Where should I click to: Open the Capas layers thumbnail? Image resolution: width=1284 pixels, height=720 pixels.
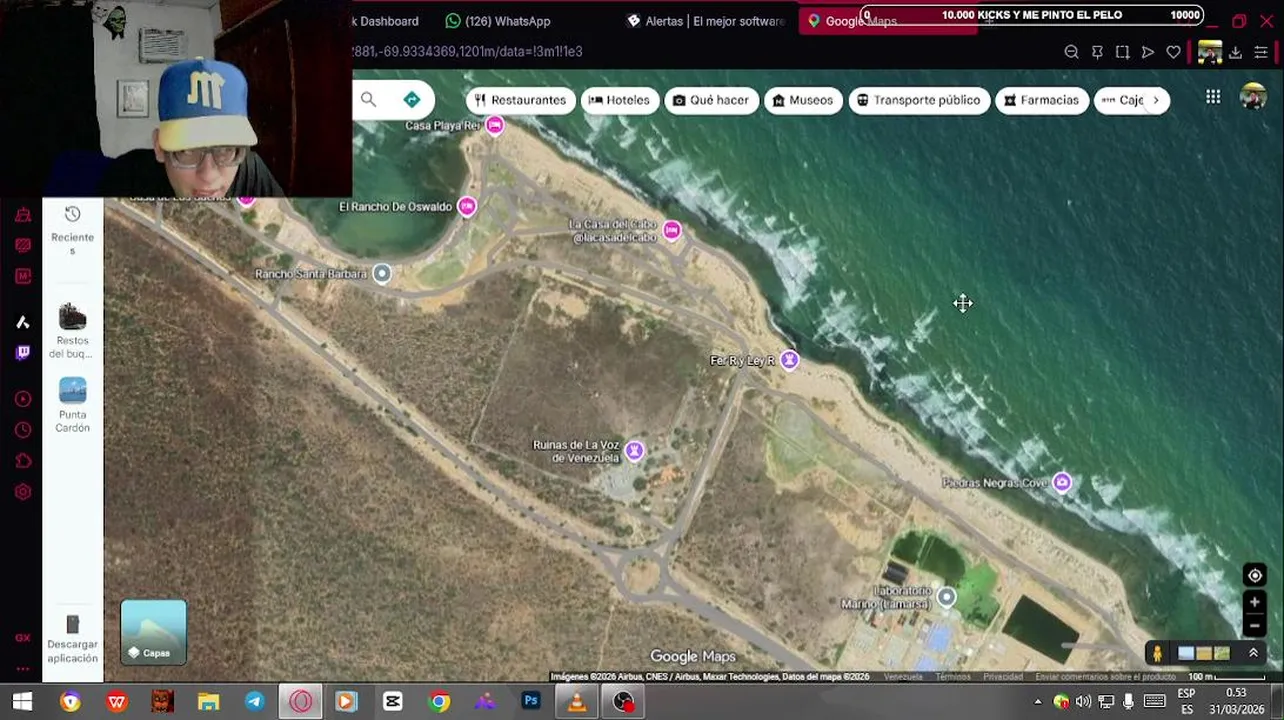pyautogui.click(x=153, y=632)
